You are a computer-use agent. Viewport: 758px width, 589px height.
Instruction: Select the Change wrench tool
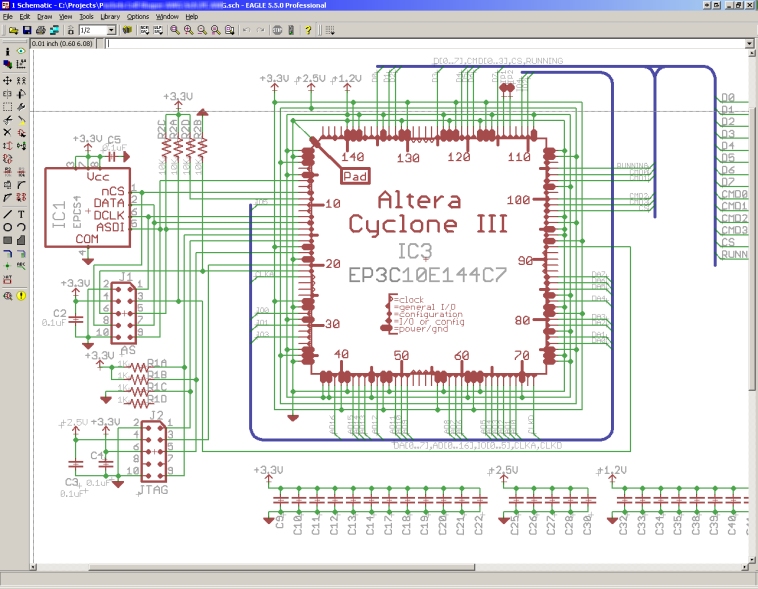coord(21,106)
